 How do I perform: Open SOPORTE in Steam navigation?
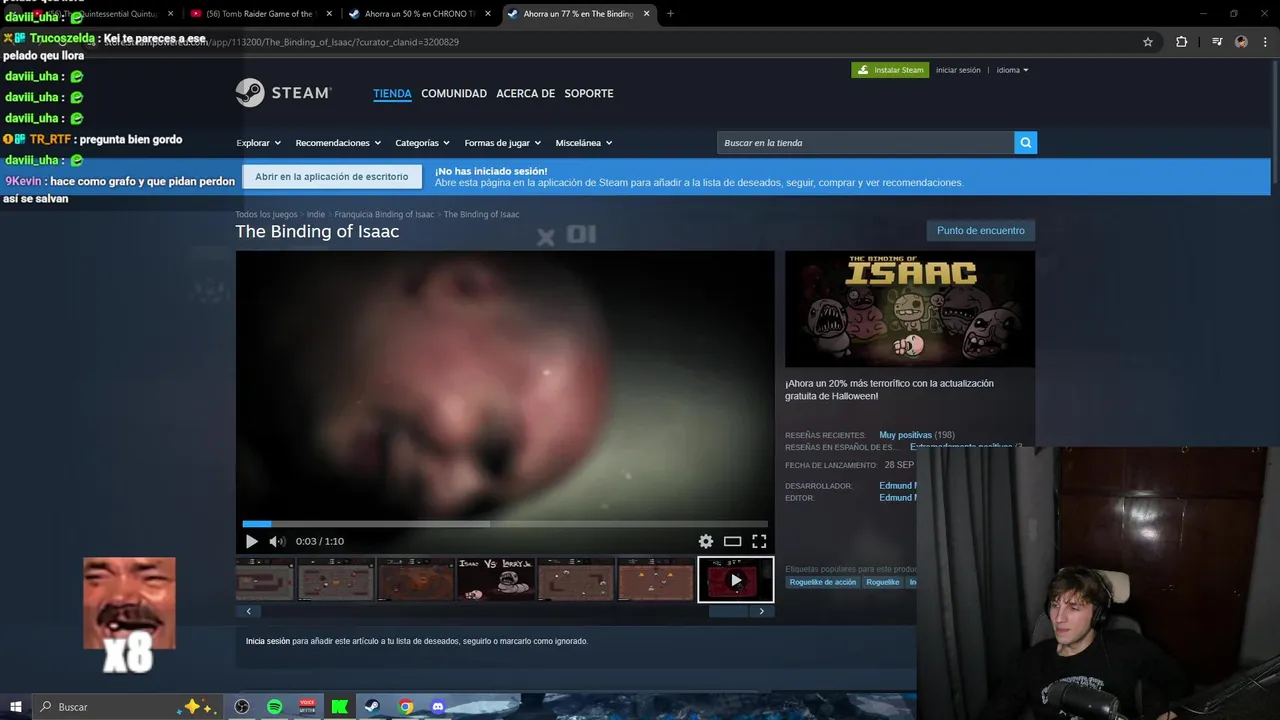coord(589,93)
